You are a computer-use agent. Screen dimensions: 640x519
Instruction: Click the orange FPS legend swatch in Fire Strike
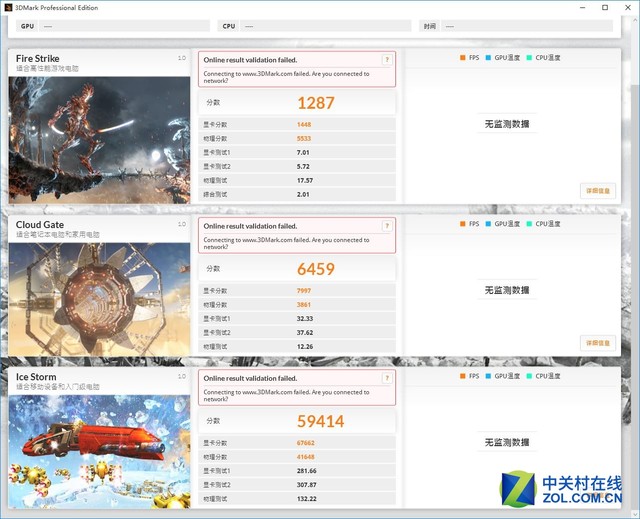[462, 58]
